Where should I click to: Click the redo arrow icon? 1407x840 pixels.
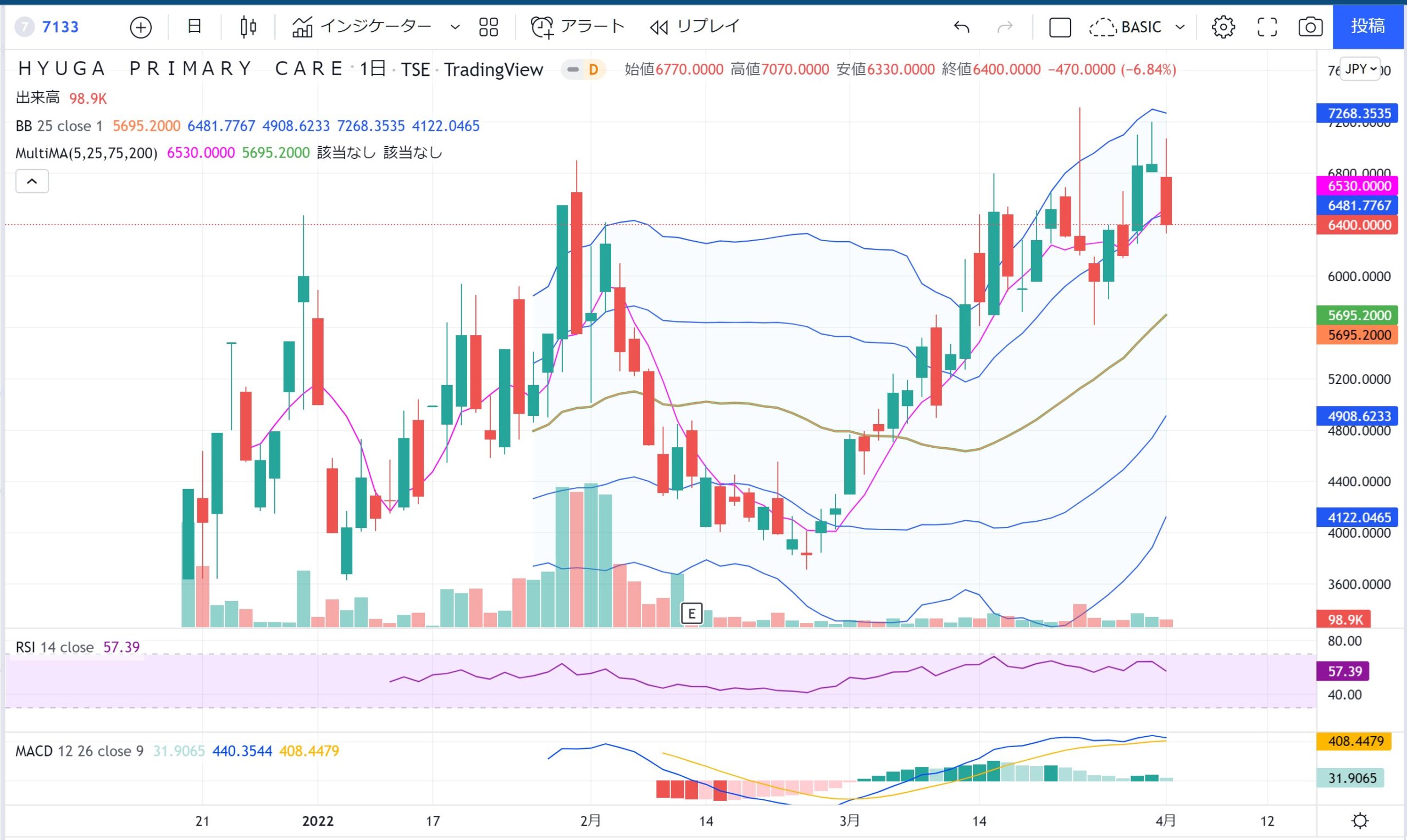coord(1005,27)
